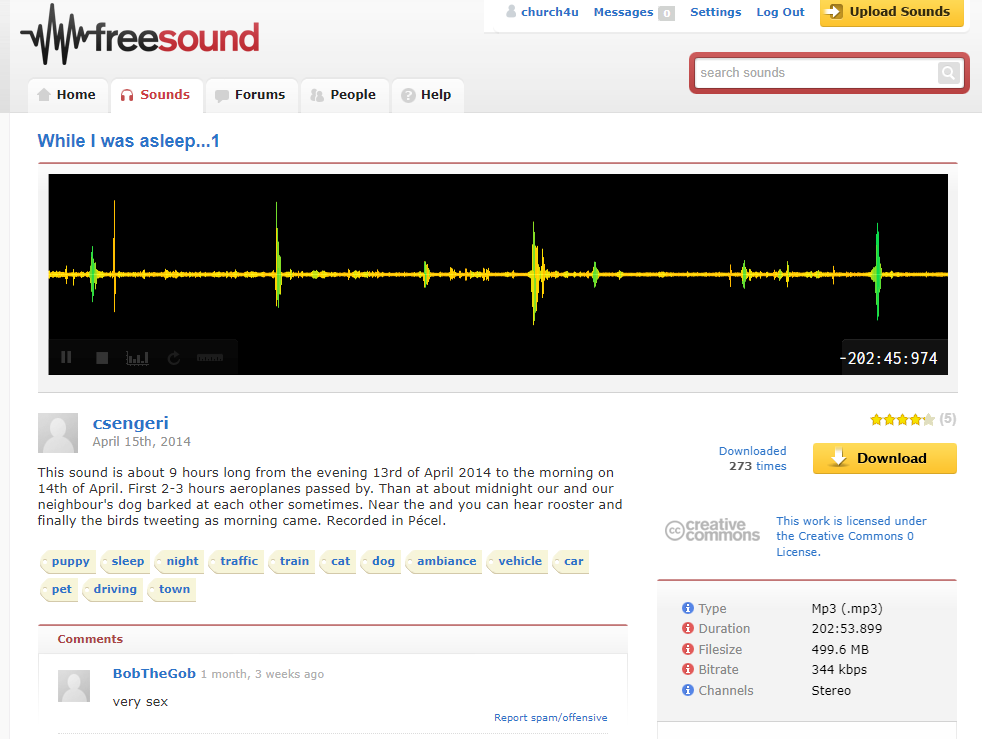Click the April 15th, 2014 date
The width and height of the screenshot is (982, 739).
tap(142, 442)
